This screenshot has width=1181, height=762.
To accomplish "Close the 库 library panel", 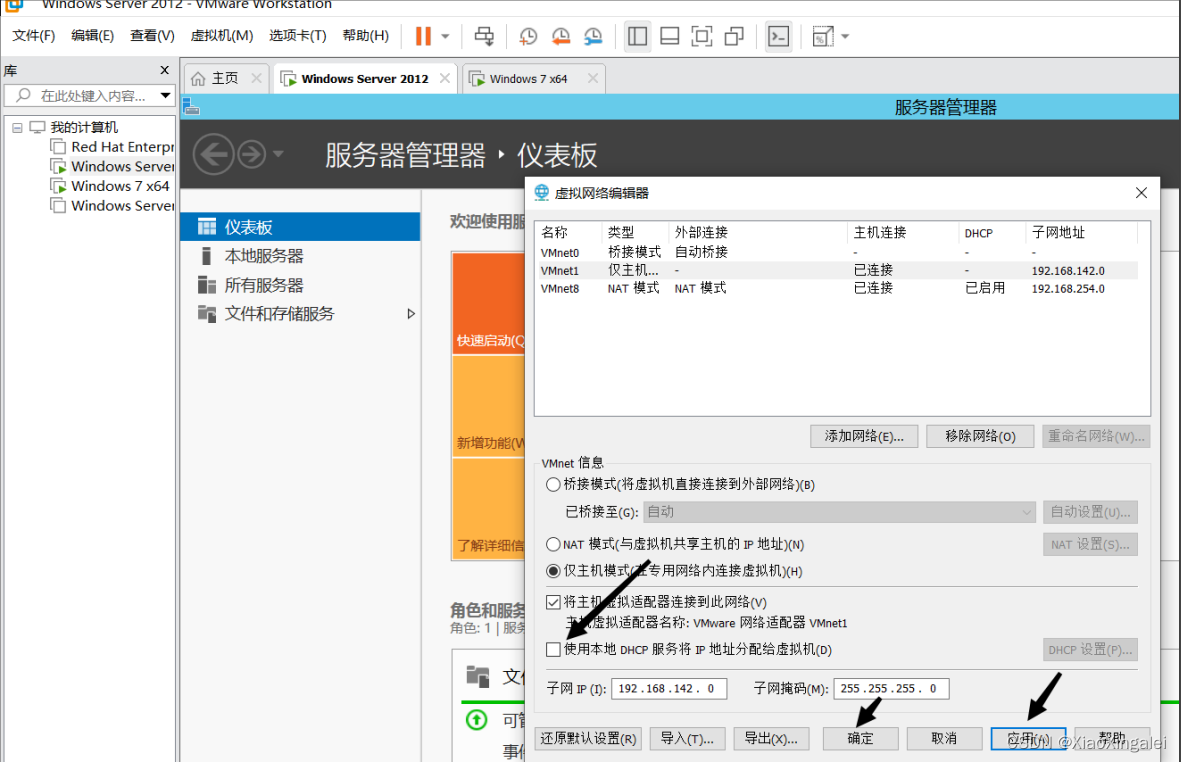I will (164, 70).
